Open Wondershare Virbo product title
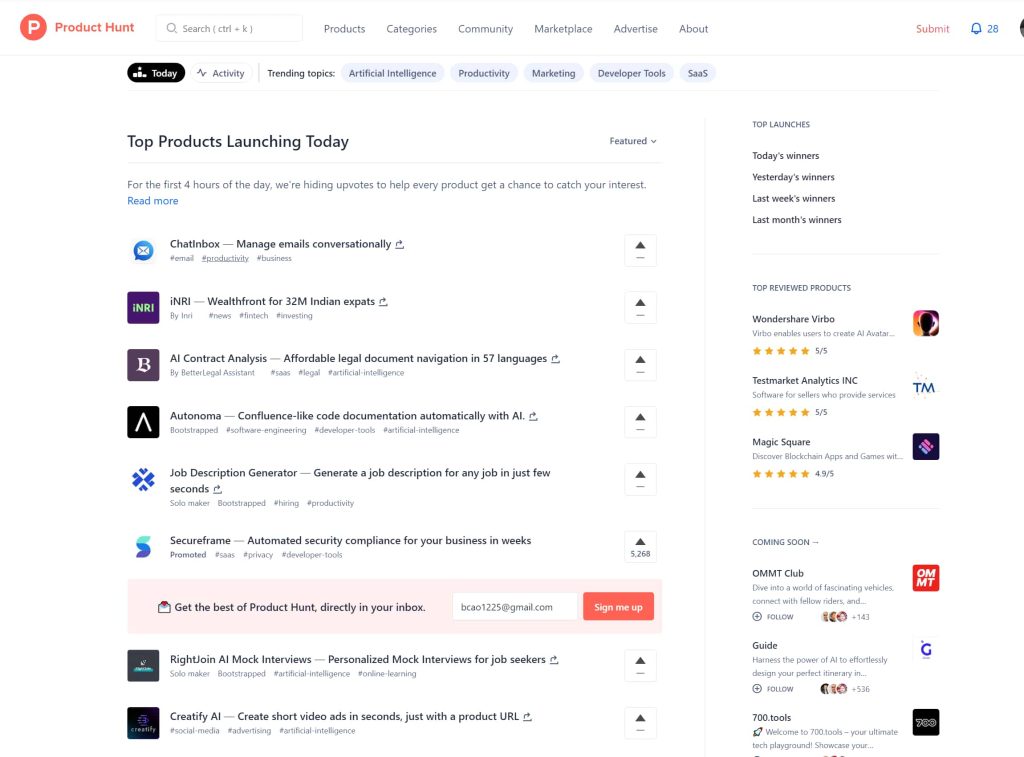Screen dimensions: 1024x757 [793, 319]
